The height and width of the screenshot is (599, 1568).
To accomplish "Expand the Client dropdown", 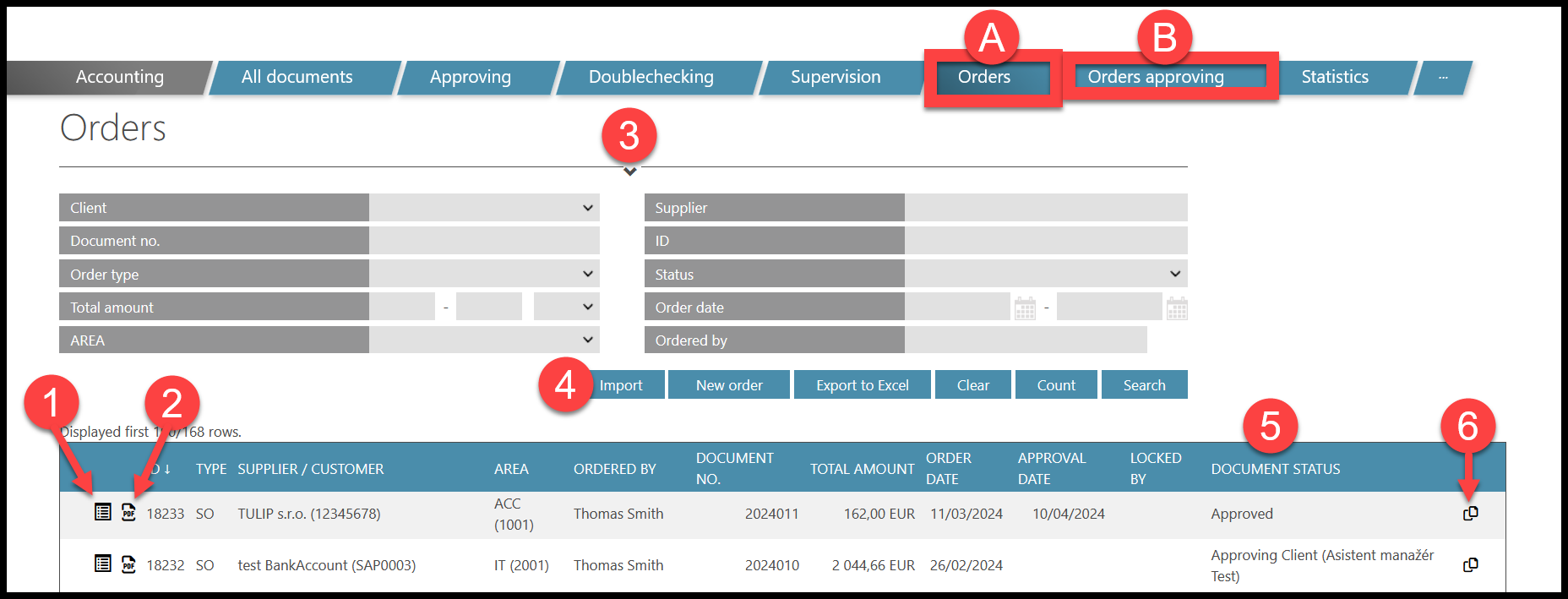I will 484,208.
